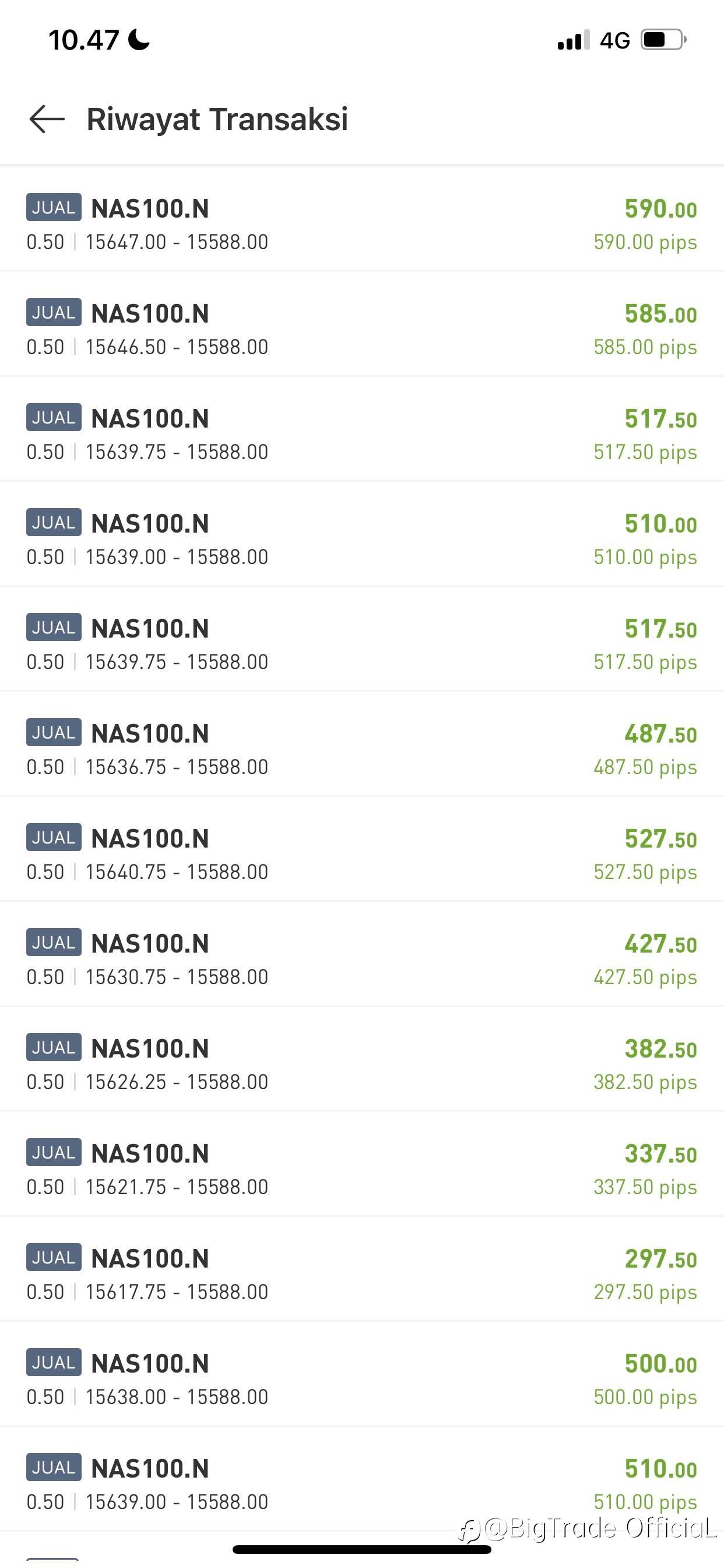
Task: Tap the JUAL badge on the 15636.75 trade
Action: [54, 732]
